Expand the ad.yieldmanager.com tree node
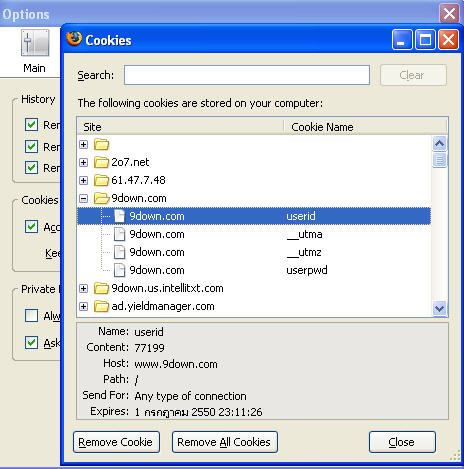The height and width of the screenshot is (469, 464). 84,307
